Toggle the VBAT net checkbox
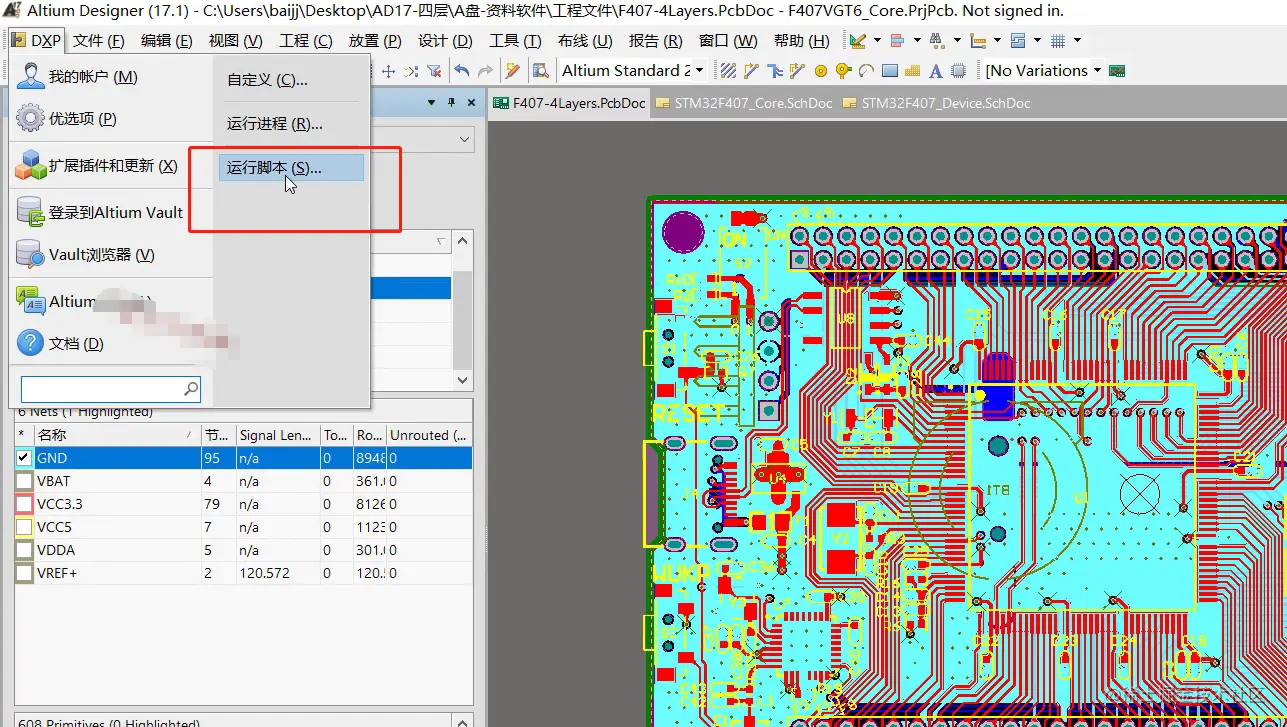This screenshot has width=1287, height=727. tap(24, 481)
